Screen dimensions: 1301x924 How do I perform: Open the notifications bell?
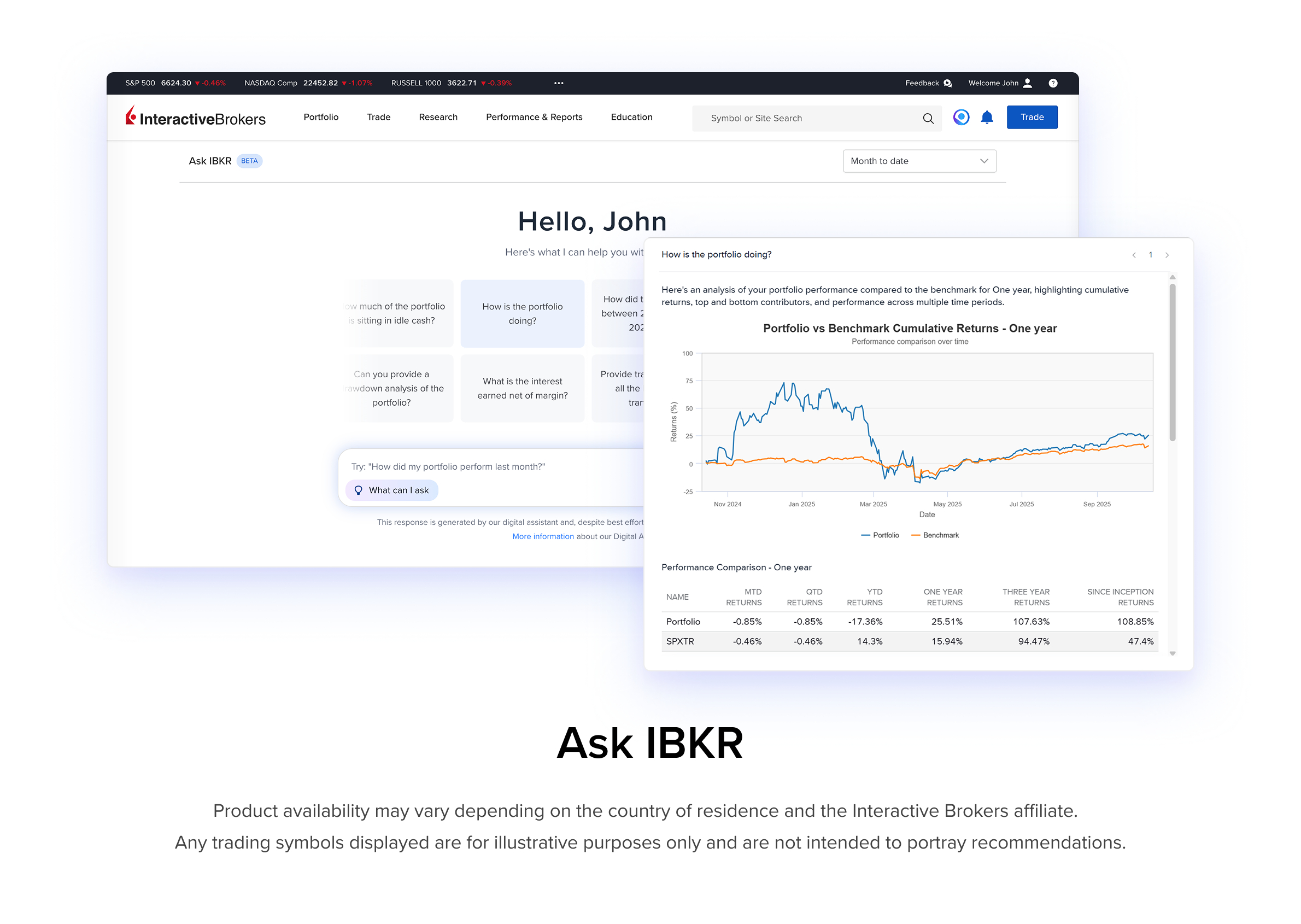pos(987,117)
